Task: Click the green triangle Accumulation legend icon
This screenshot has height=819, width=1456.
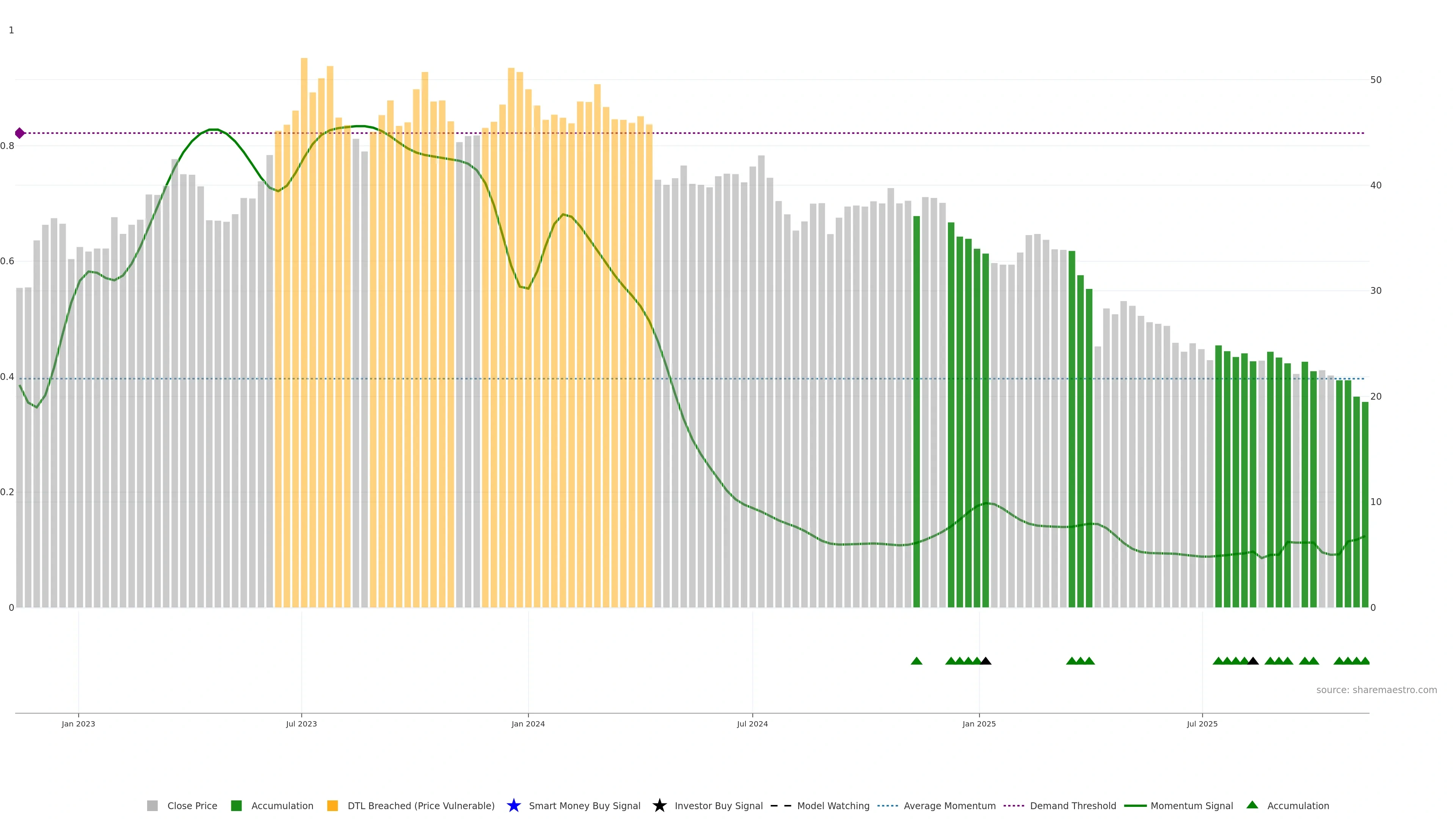Action: click(x=1252, y=805)
